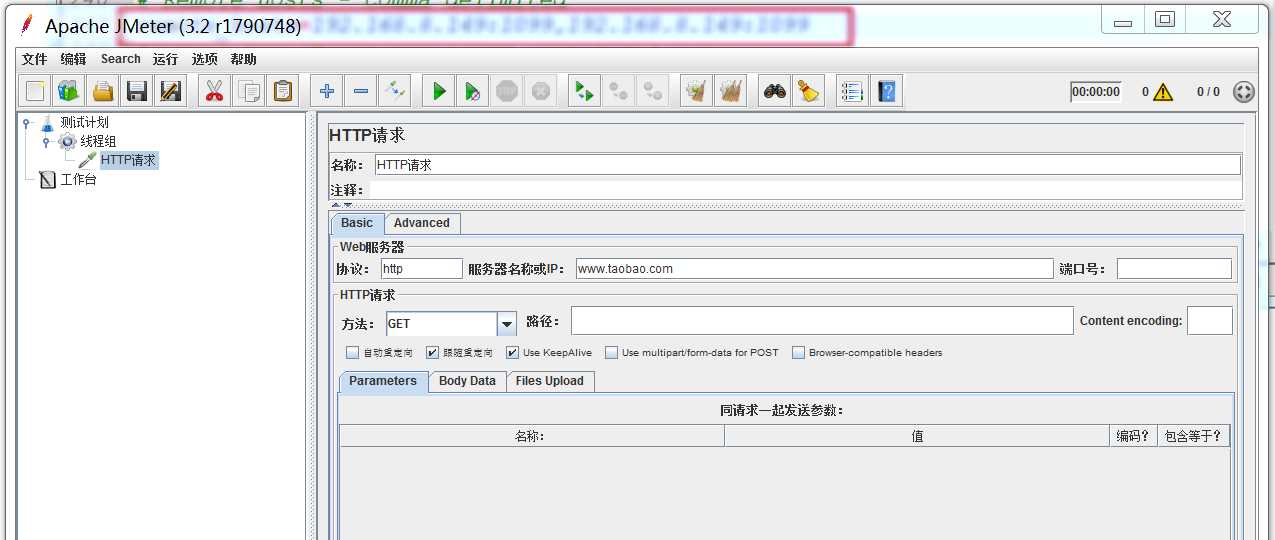The image size is (1275, 540).
Task: Click the server name field www.taobao.com
Action: pos(815,268)
